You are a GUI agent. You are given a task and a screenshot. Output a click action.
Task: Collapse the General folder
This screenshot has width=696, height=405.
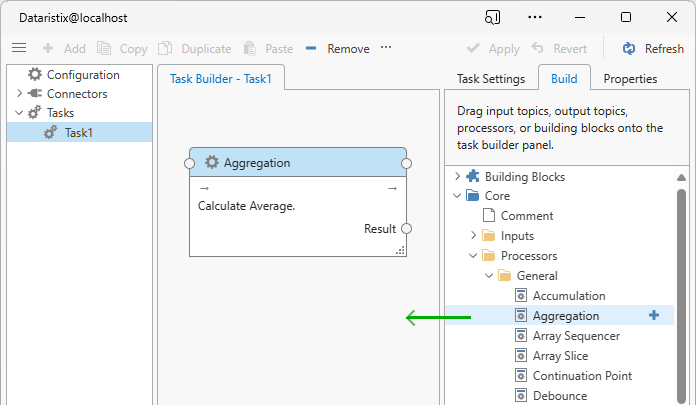[x=490, y=276]
